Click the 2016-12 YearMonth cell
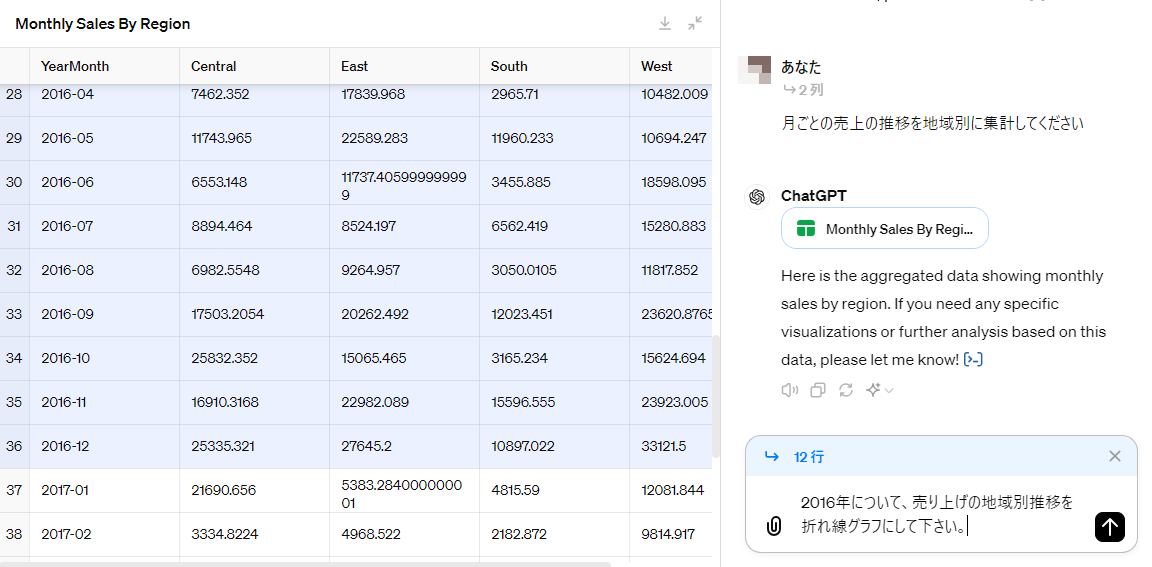1152x567 pixels. [67, 446]
